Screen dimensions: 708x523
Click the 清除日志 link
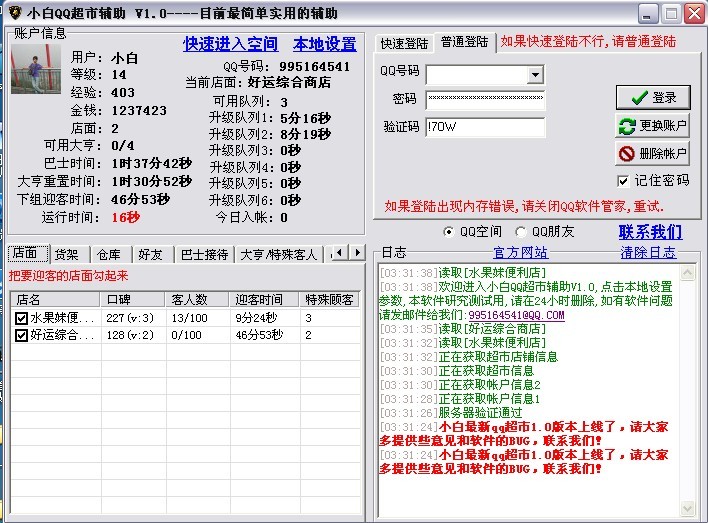click(x=648, y=252)
